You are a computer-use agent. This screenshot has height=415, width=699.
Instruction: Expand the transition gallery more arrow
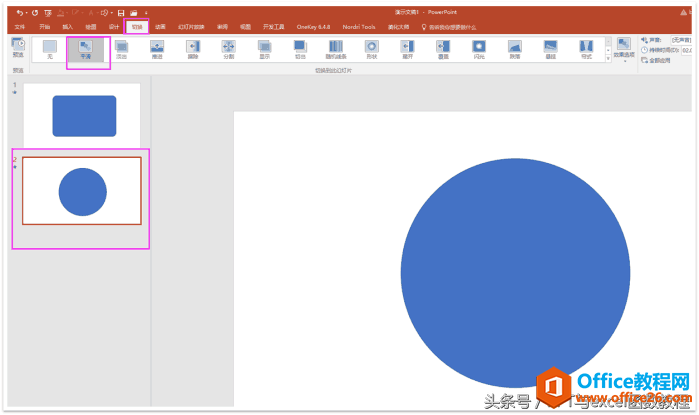tap(606, 59)
